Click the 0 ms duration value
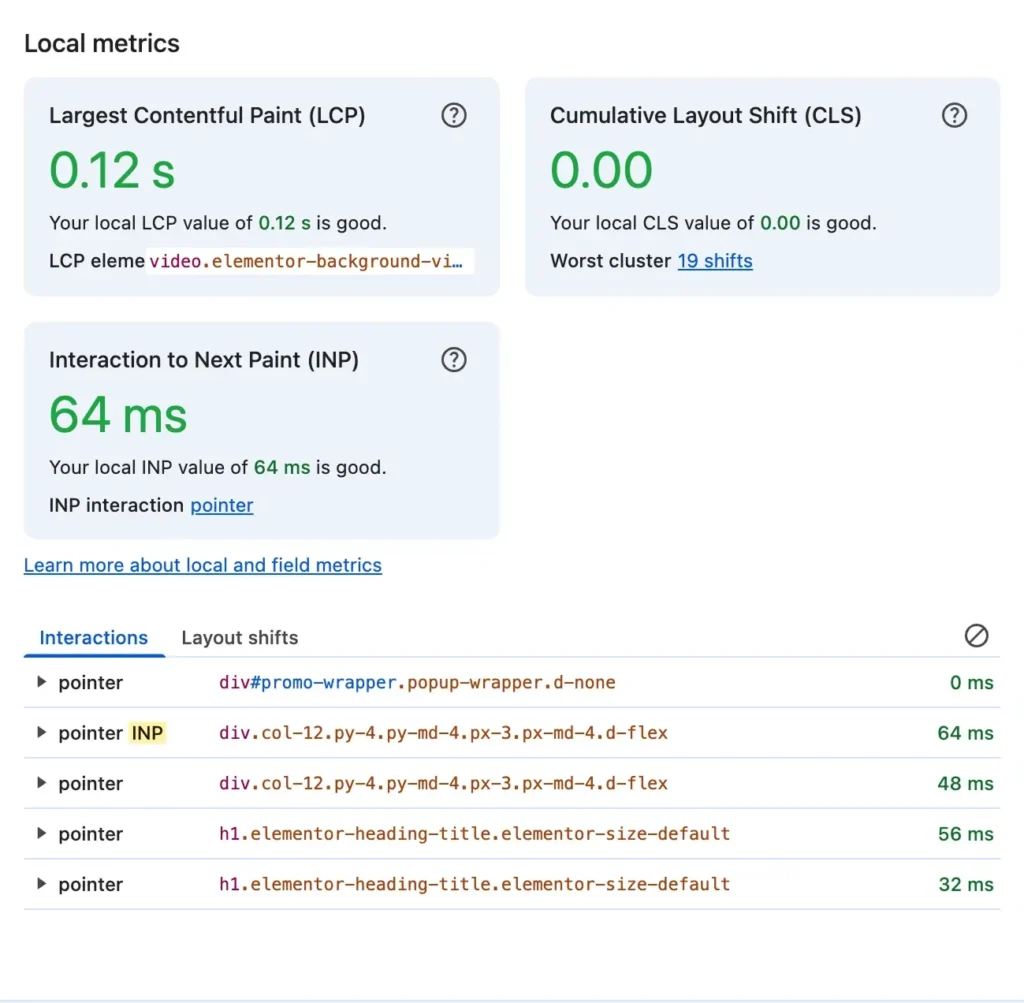1024x1003 pixels. 972,682
